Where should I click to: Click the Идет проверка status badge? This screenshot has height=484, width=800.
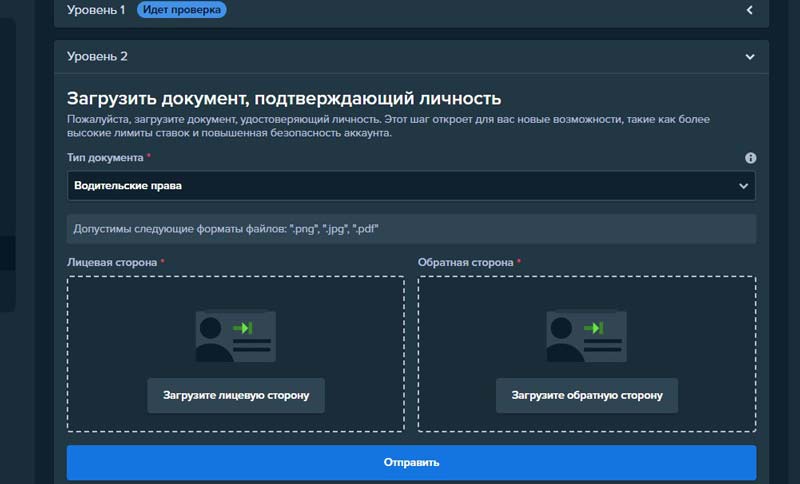(x=181, y=11)
